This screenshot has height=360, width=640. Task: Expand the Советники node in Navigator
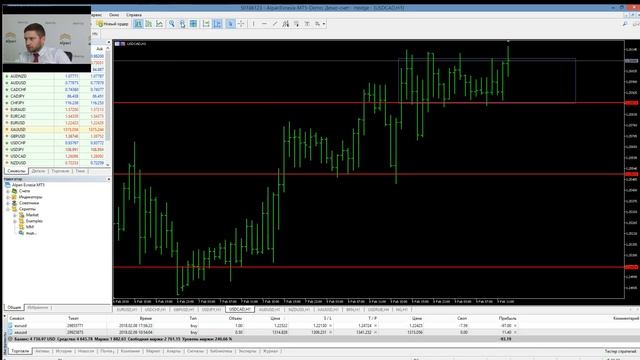(8, 203)
